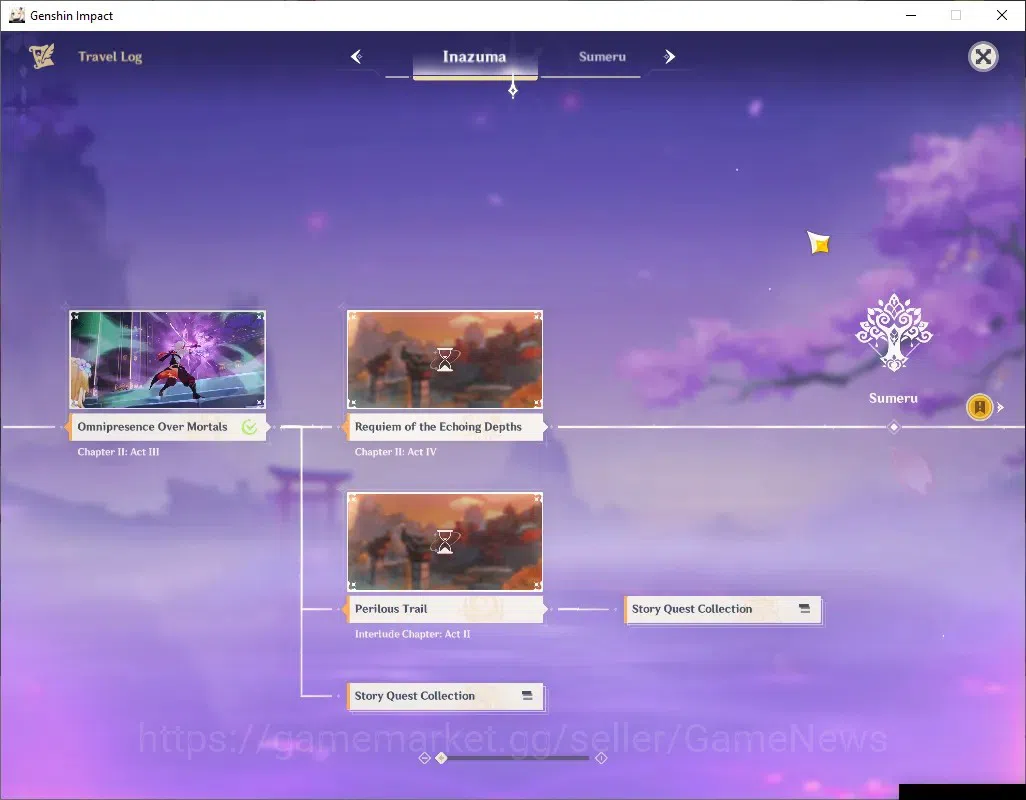This screenshot has height=800, width=1026.
Task: Click the completed checkmark on Omnipresence Over Mortals
Action: pos(249,427)
